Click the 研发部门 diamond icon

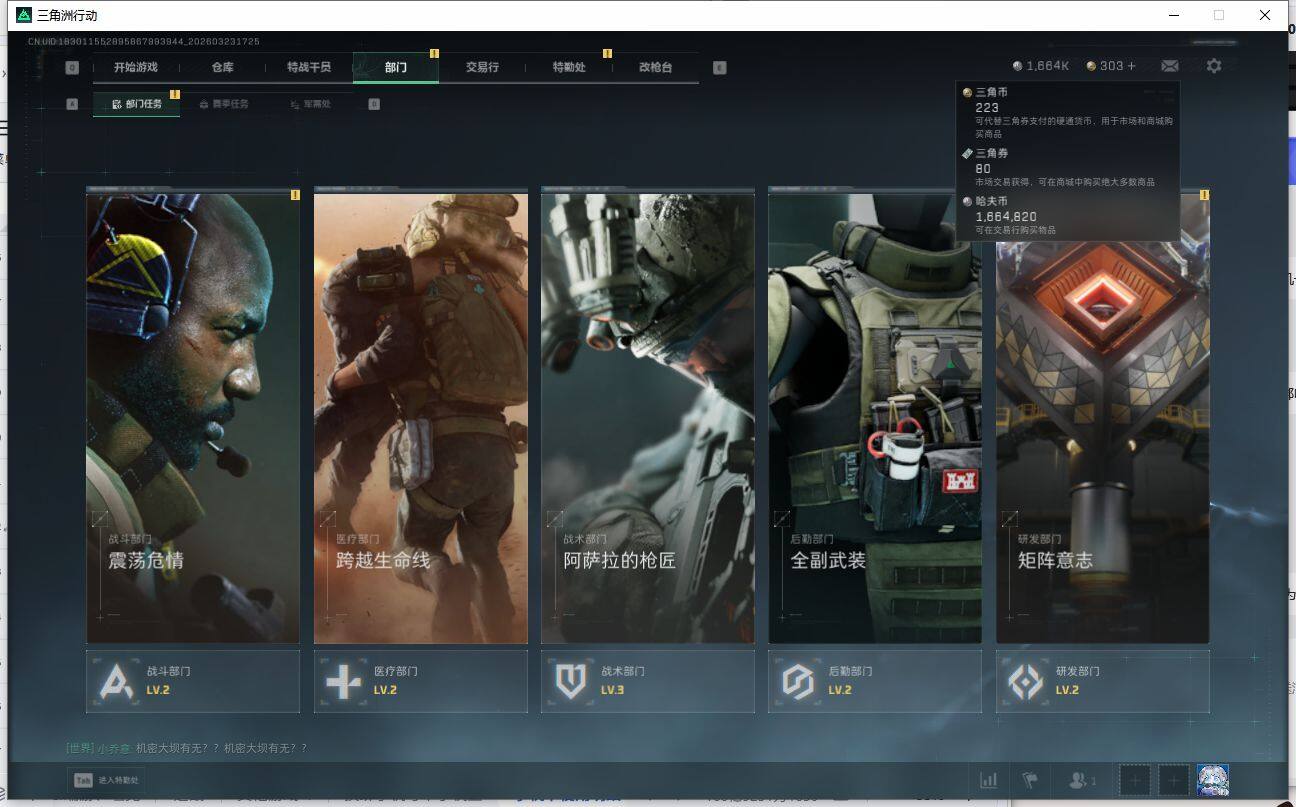(x=1025, y=682)
